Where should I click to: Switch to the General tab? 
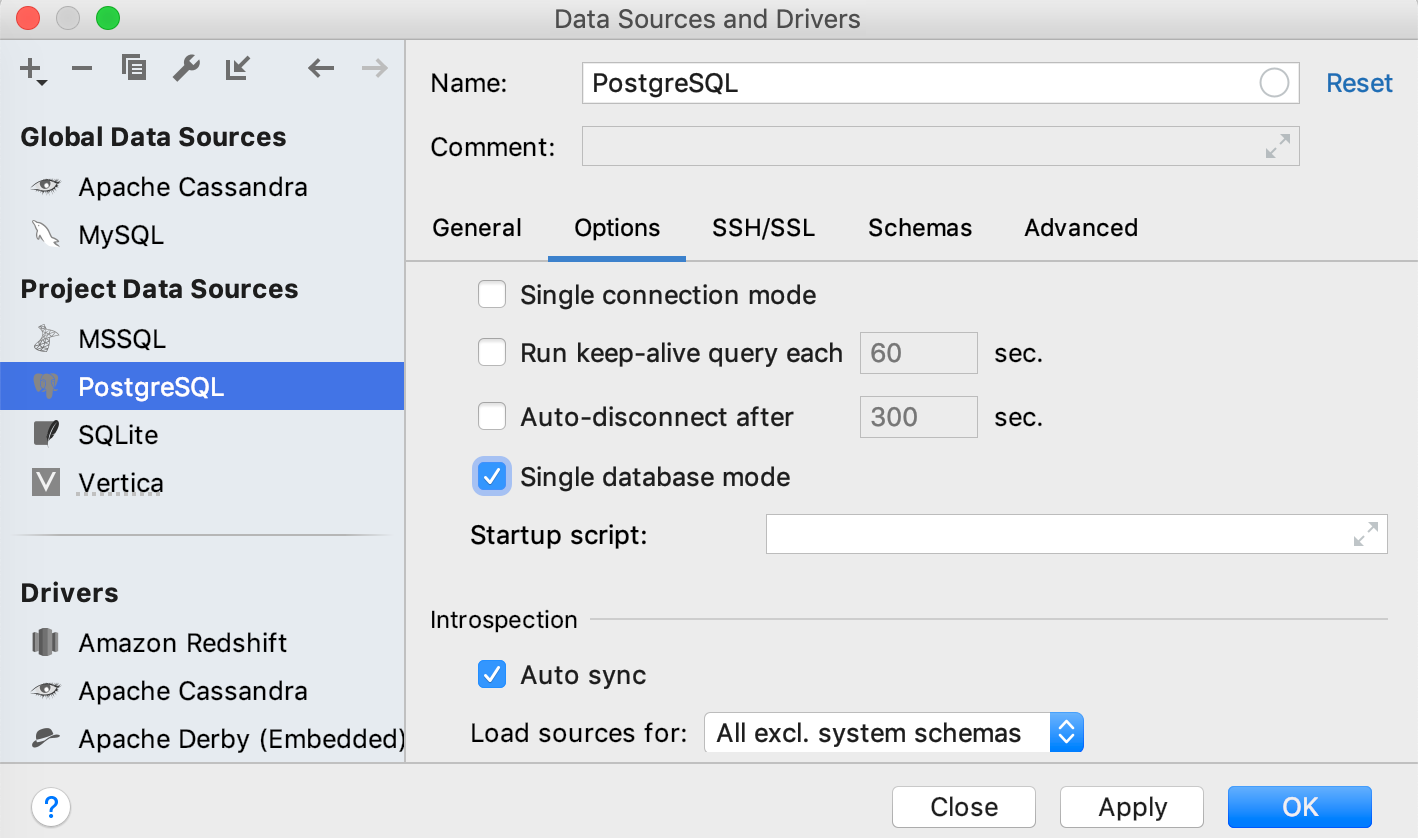(x=477, y=228)
